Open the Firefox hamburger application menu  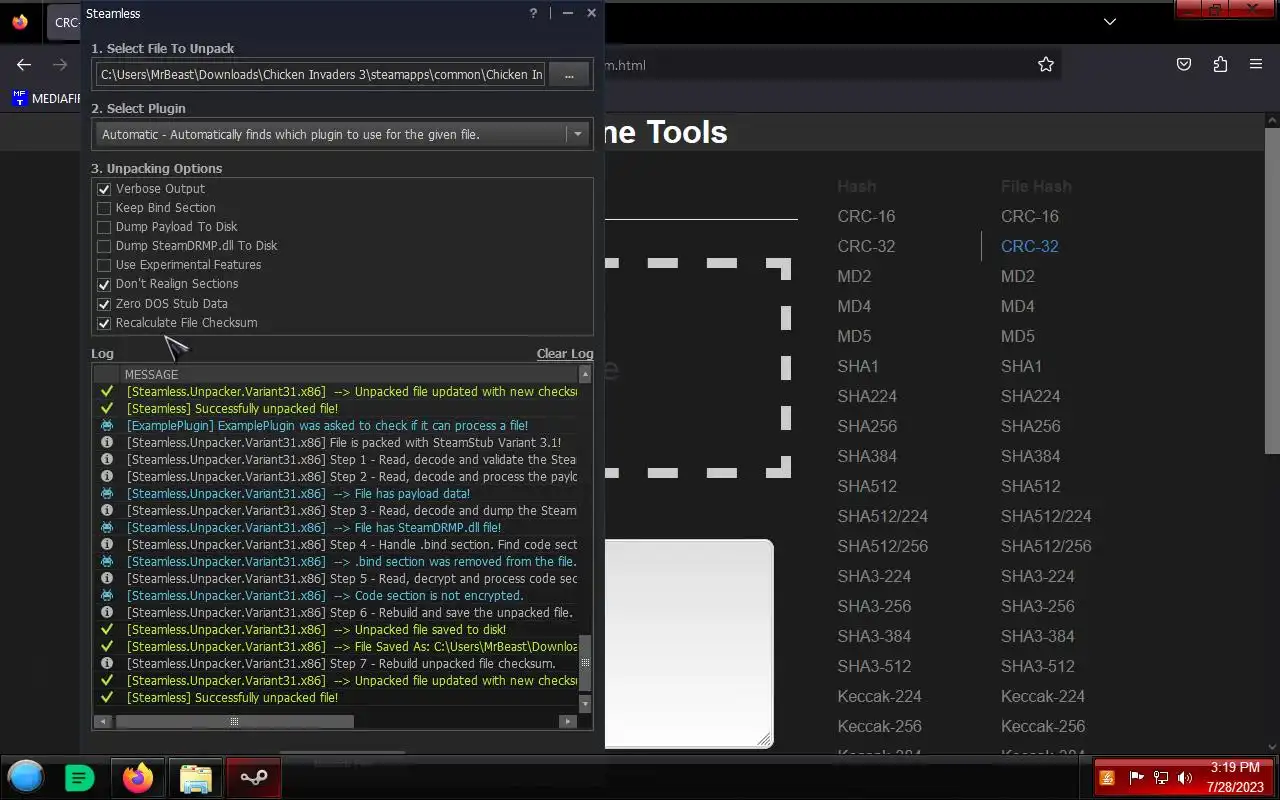pos(1256,65)
